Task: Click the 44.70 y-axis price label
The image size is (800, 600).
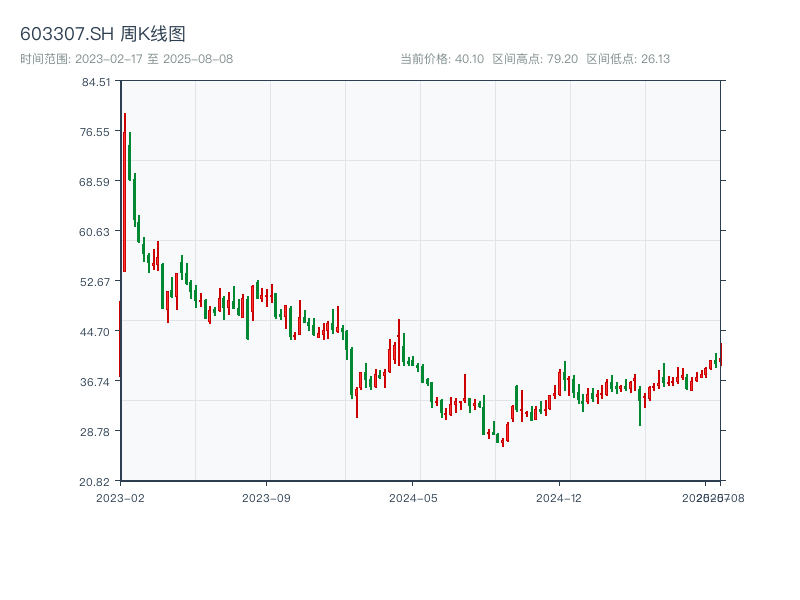Action: pos(97,332)
